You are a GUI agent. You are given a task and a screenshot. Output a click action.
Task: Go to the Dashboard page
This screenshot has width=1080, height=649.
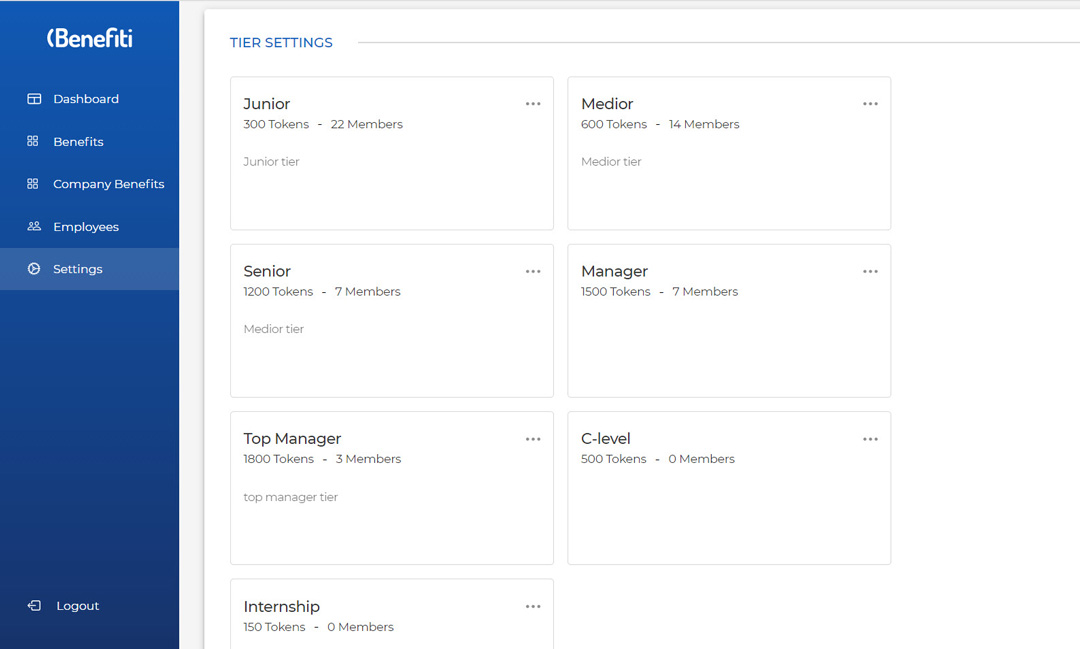(x=86, y=99)
